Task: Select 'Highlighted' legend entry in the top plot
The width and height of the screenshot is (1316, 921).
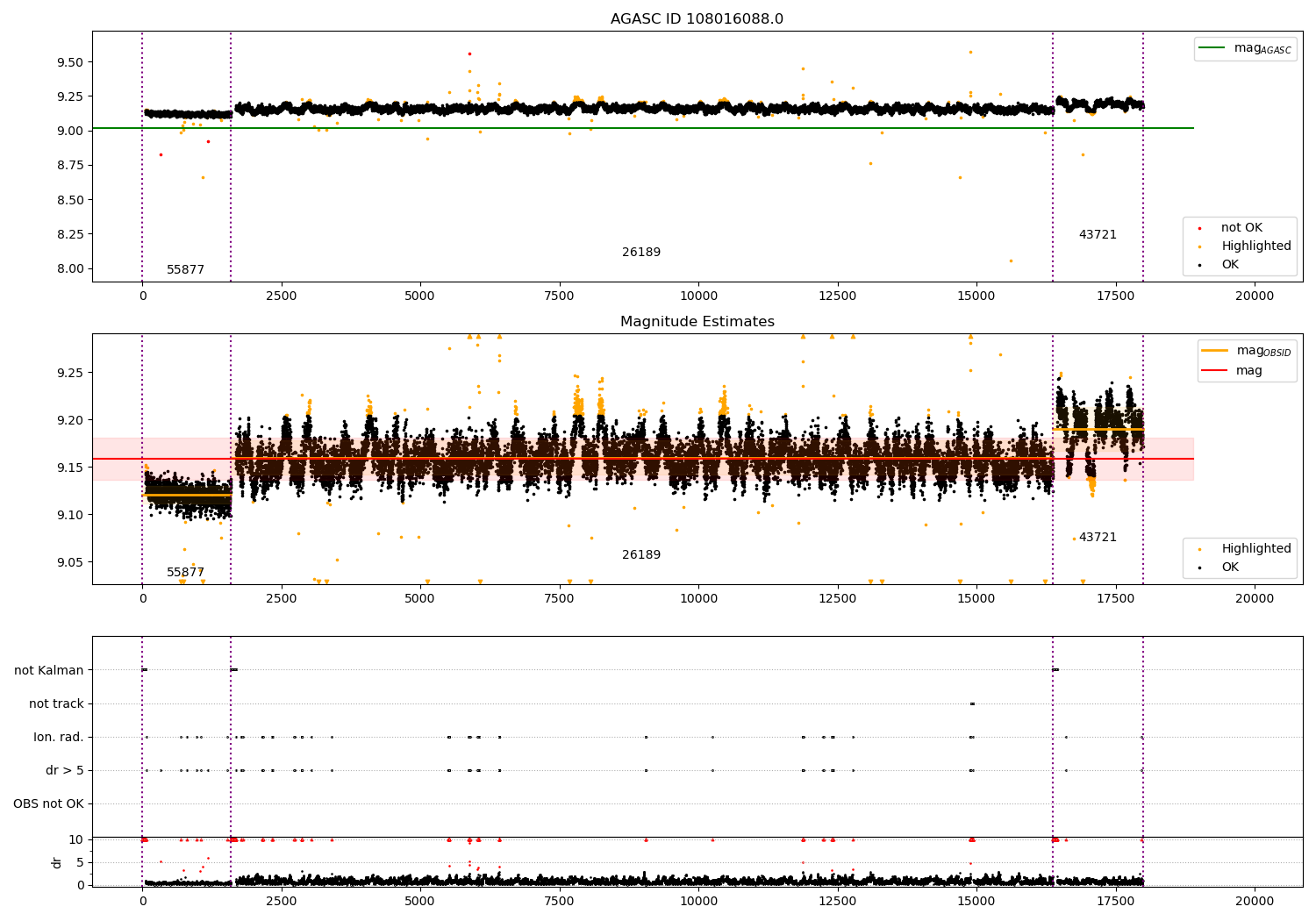Action: coord(1246,246)
